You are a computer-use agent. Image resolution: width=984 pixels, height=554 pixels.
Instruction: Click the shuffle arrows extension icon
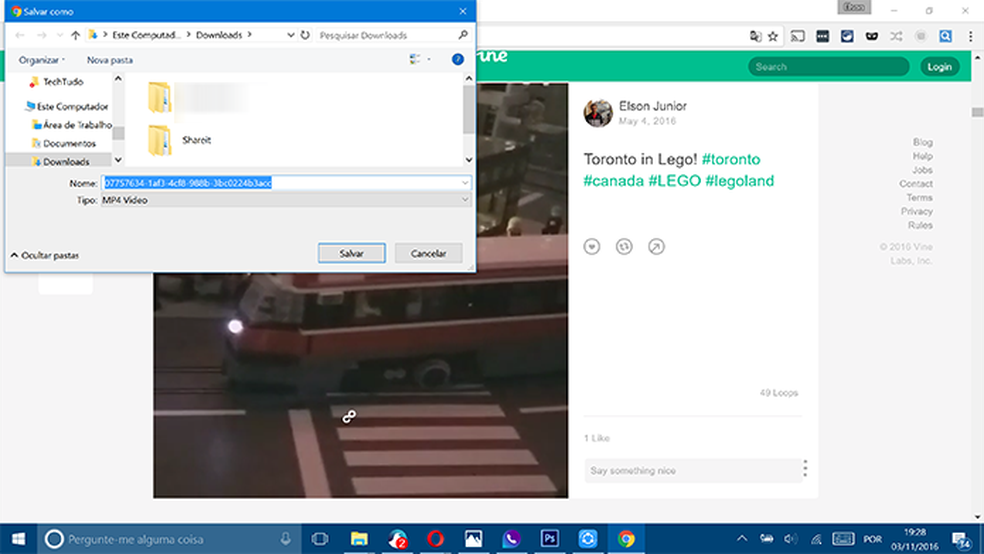pos(896,36)
